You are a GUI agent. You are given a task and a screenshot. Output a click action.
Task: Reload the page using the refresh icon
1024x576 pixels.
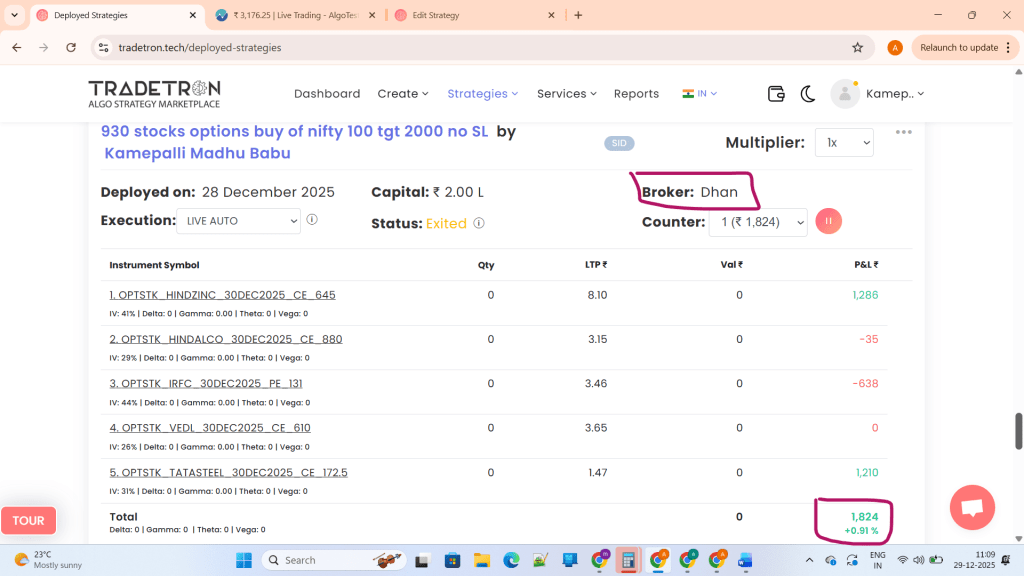(71, 47)
